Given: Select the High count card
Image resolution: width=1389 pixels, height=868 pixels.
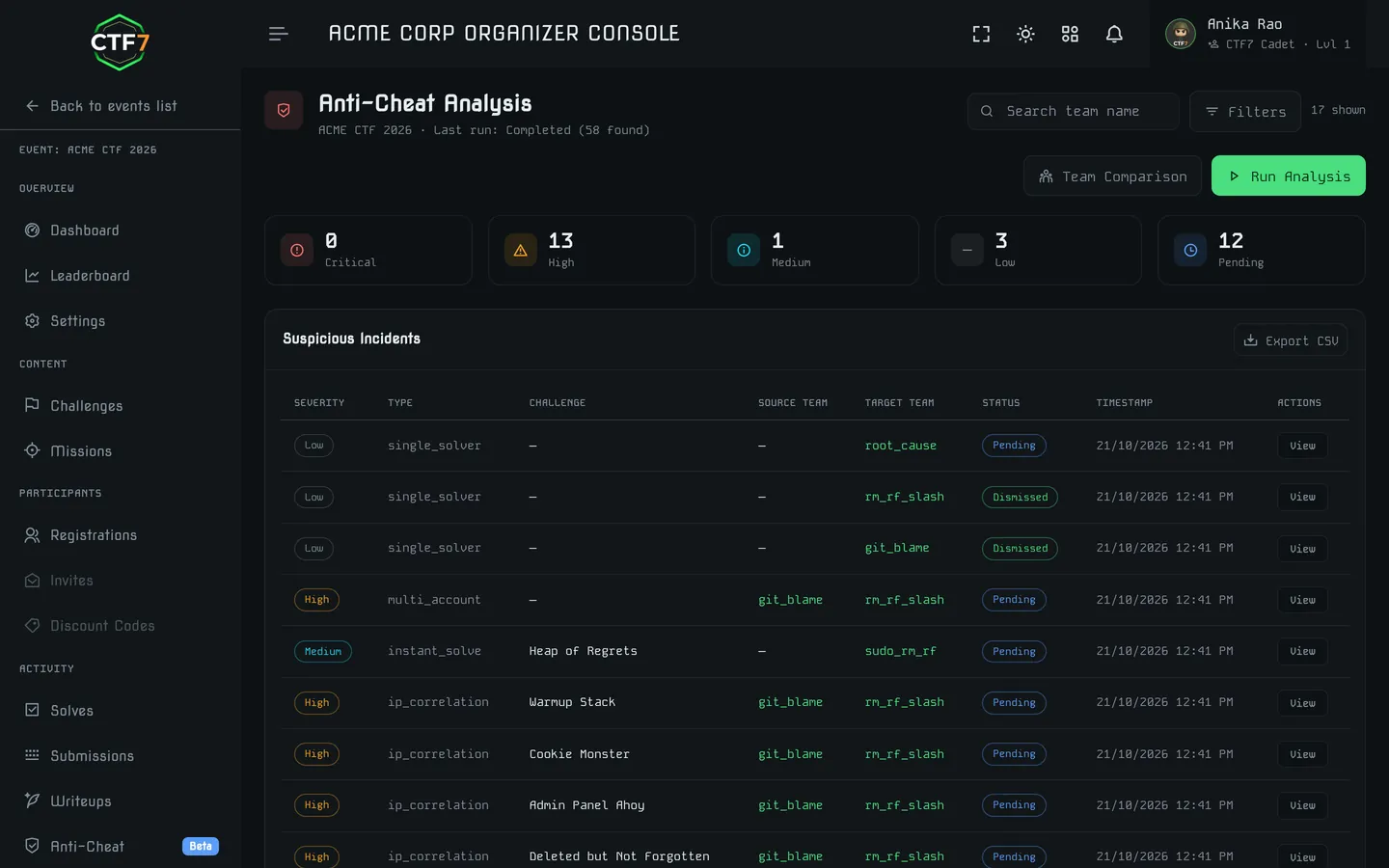Looking at the screenshot, I should (591, 251).
